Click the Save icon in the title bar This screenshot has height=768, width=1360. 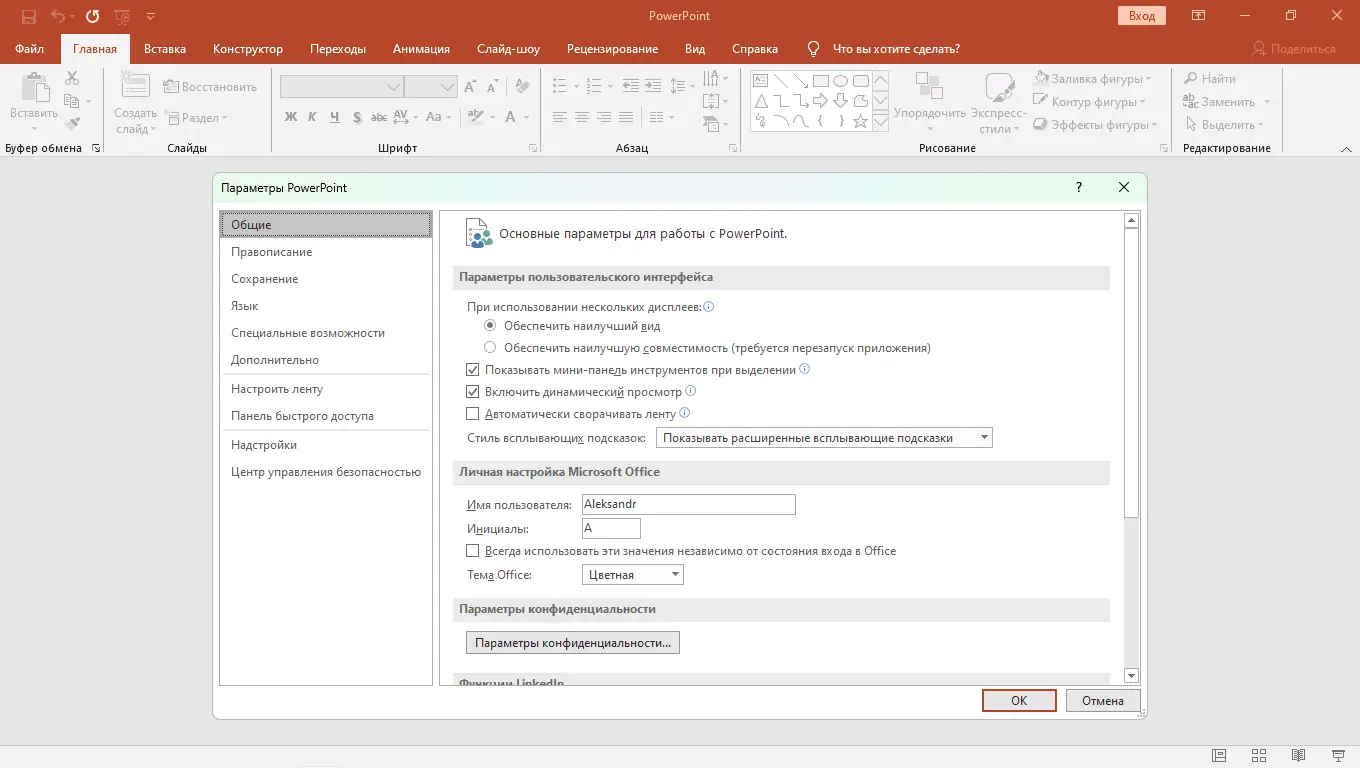(29, 16)
